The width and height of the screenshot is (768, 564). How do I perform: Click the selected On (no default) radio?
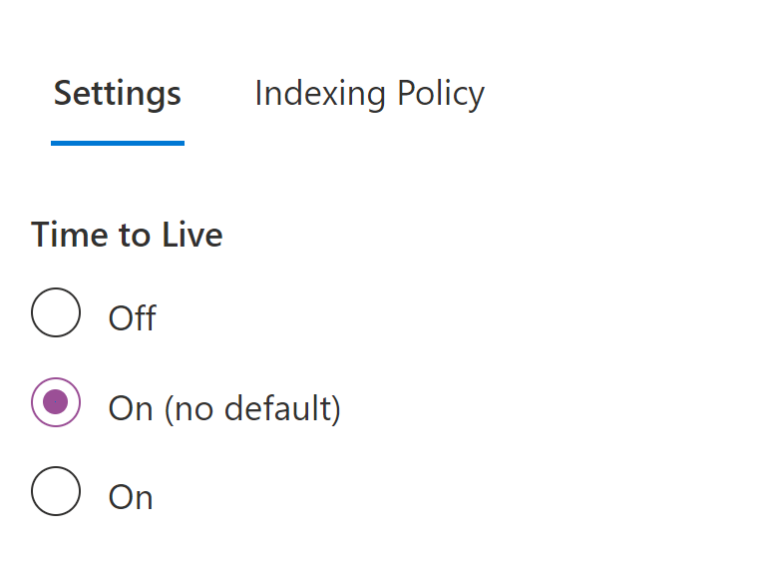click(x=56, y=402)
